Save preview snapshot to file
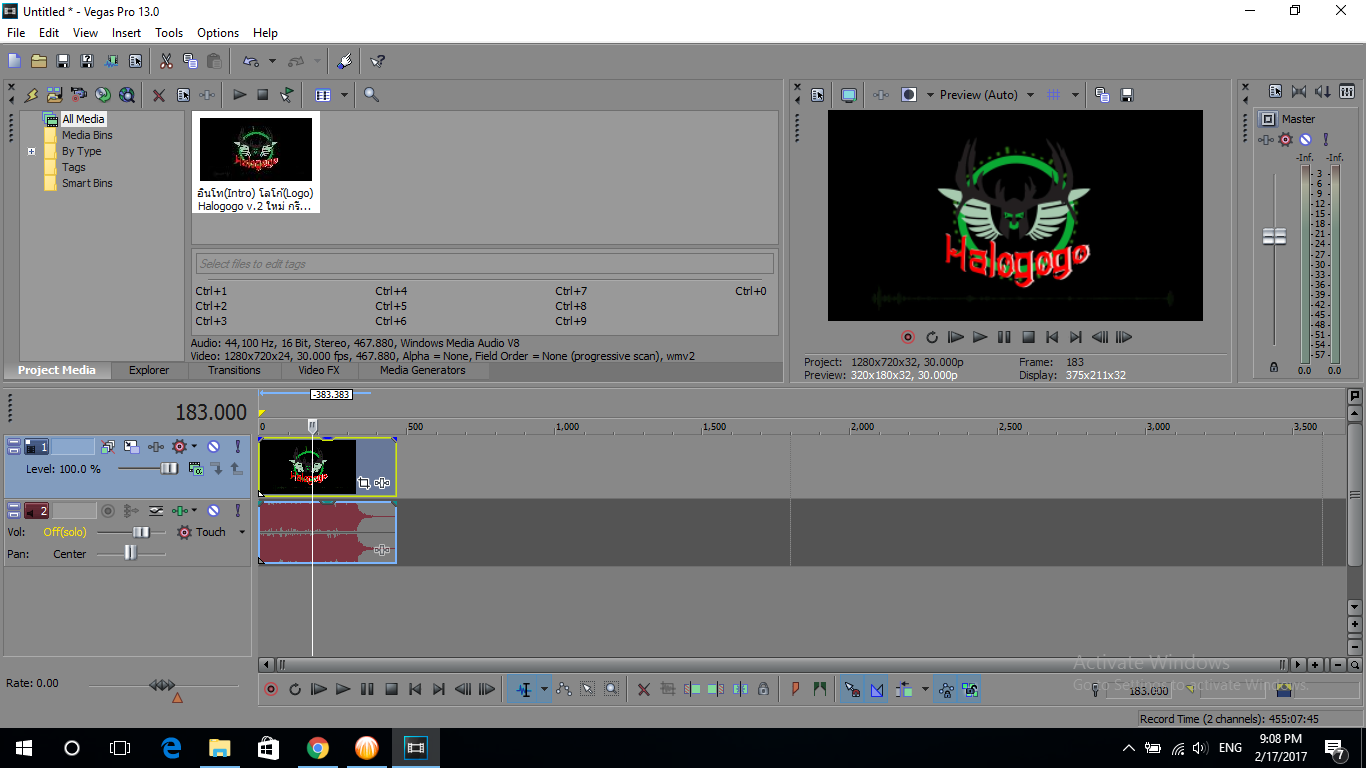 pos(1127,95)
